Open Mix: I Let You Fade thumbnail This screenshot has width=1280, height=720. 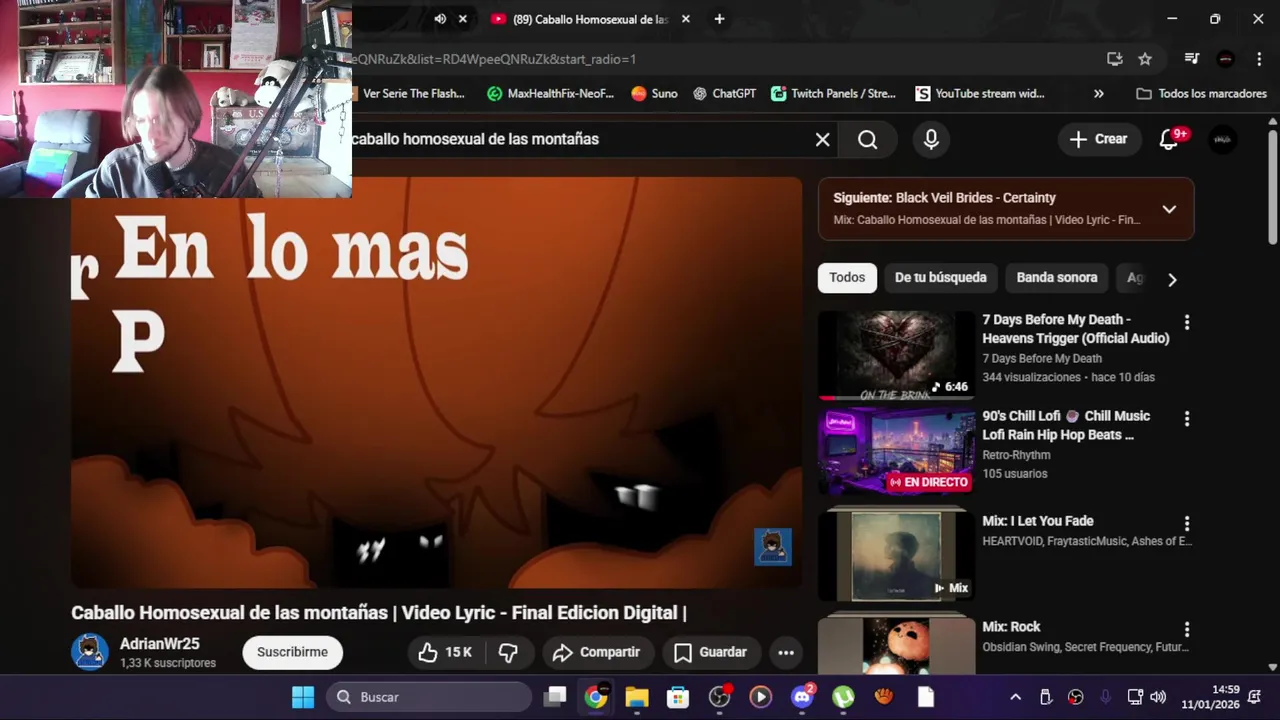click(x=896, y=556)
